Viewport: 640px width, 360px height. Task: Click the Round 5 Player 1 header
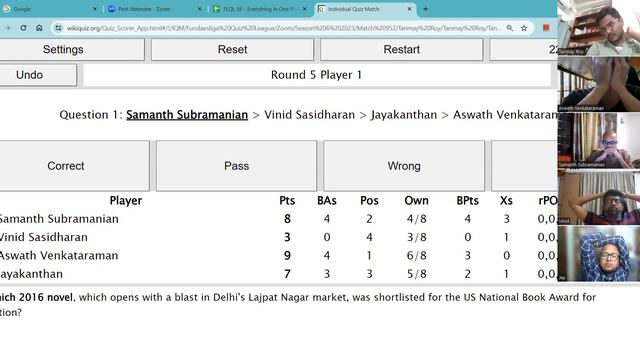coord(316,75)
